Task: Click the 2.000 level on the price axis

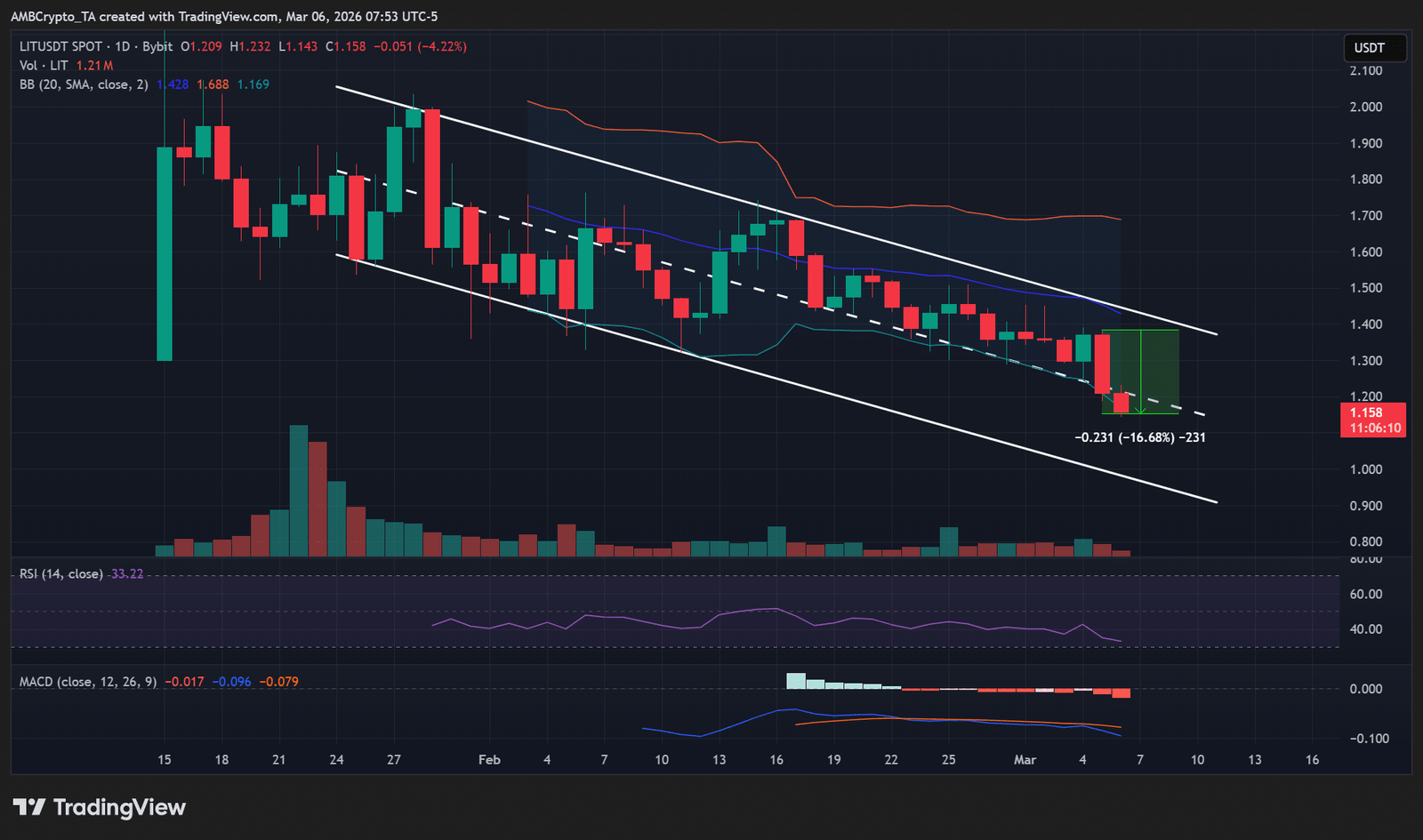Action: 1365,107
